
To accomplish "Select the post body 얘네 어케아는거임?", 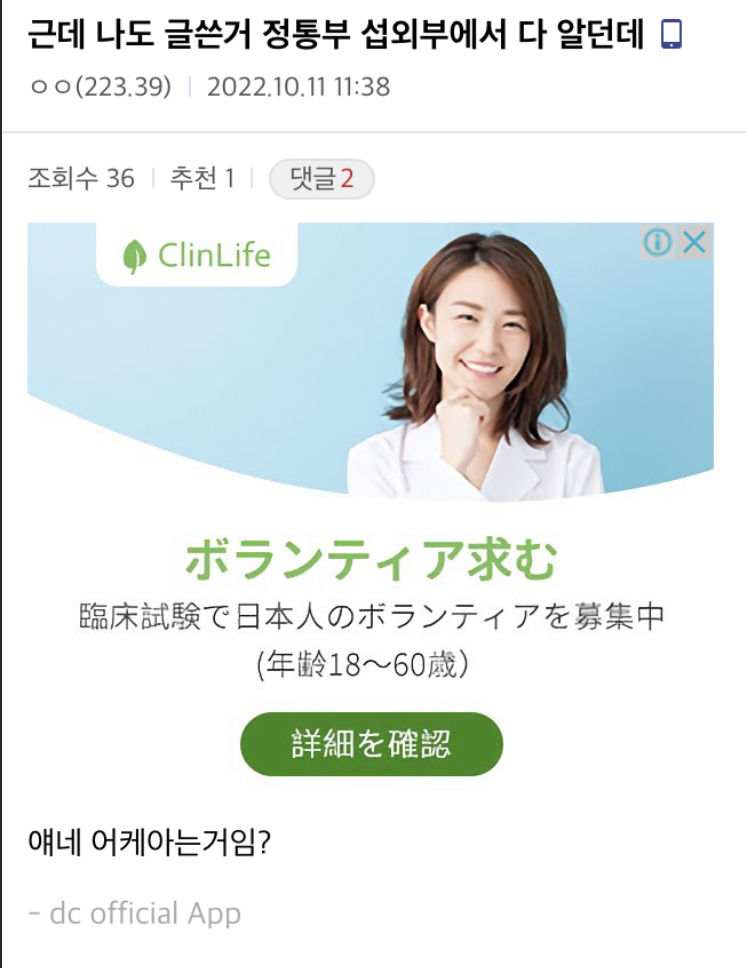I will tap(149, 841).
